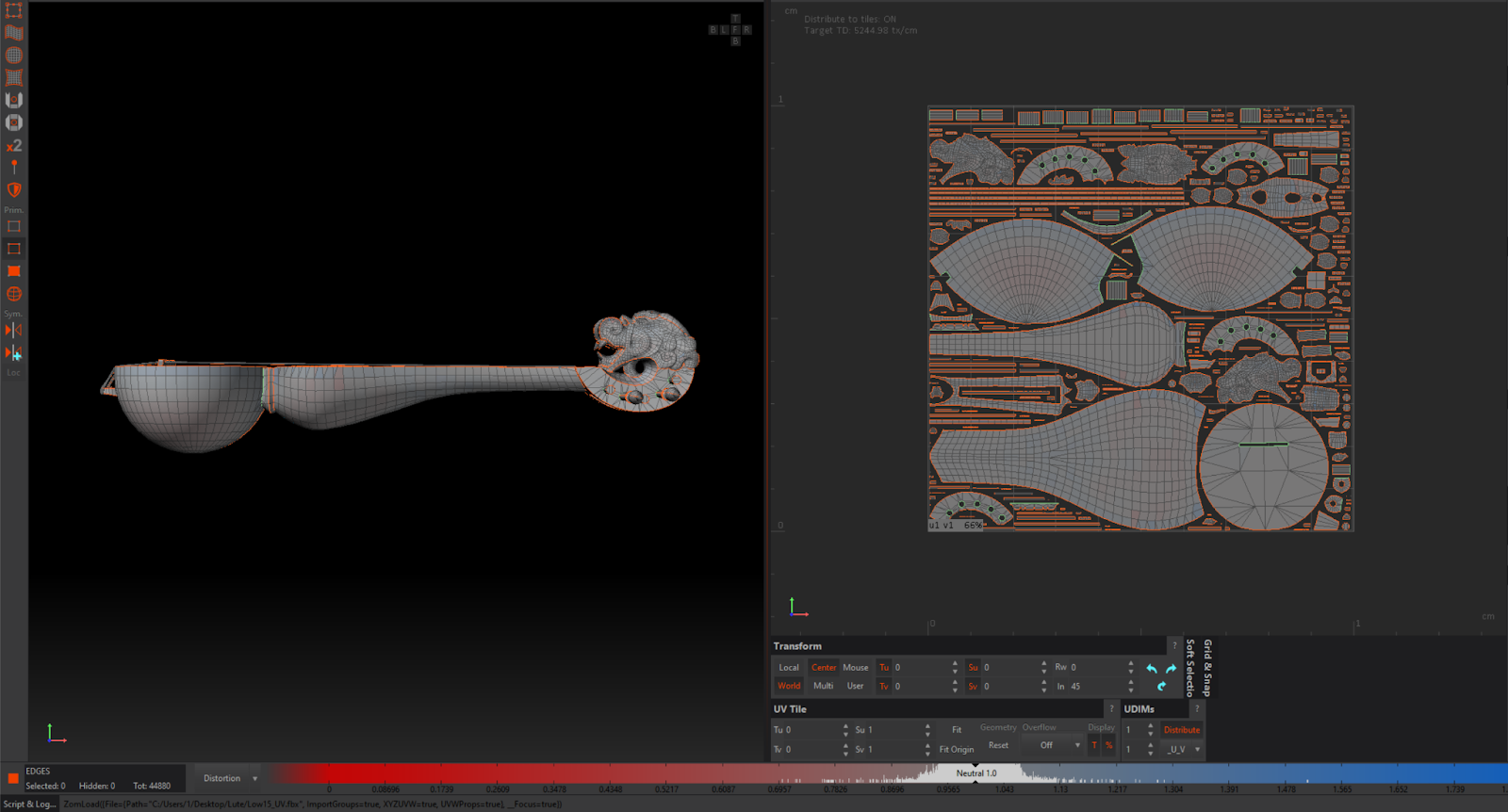This screenshot has width=1508, height=812.
Task: Open the Script & Log panel
Action: tap(29, 804)
